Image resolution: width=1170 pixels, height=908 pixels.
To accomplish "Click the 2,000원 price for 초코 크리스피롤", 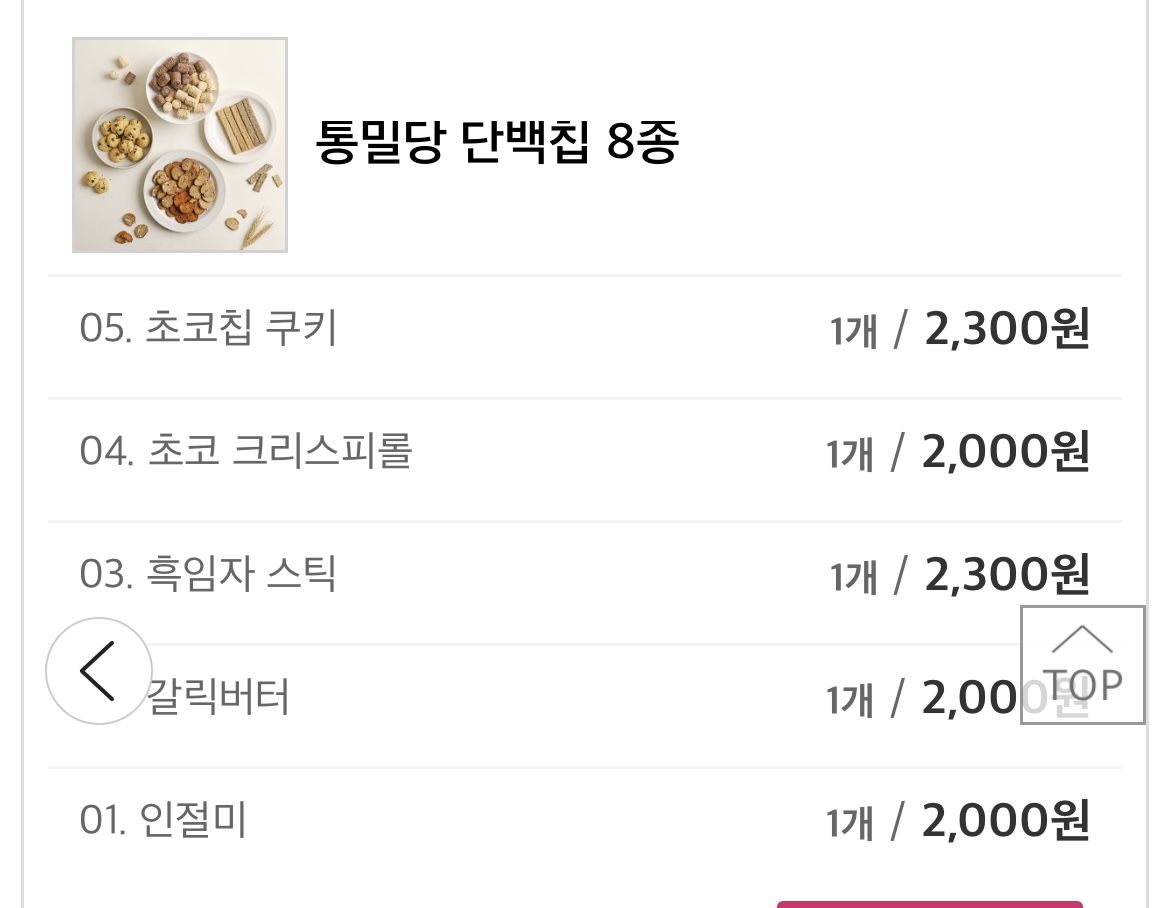I will pos(1004,451).
